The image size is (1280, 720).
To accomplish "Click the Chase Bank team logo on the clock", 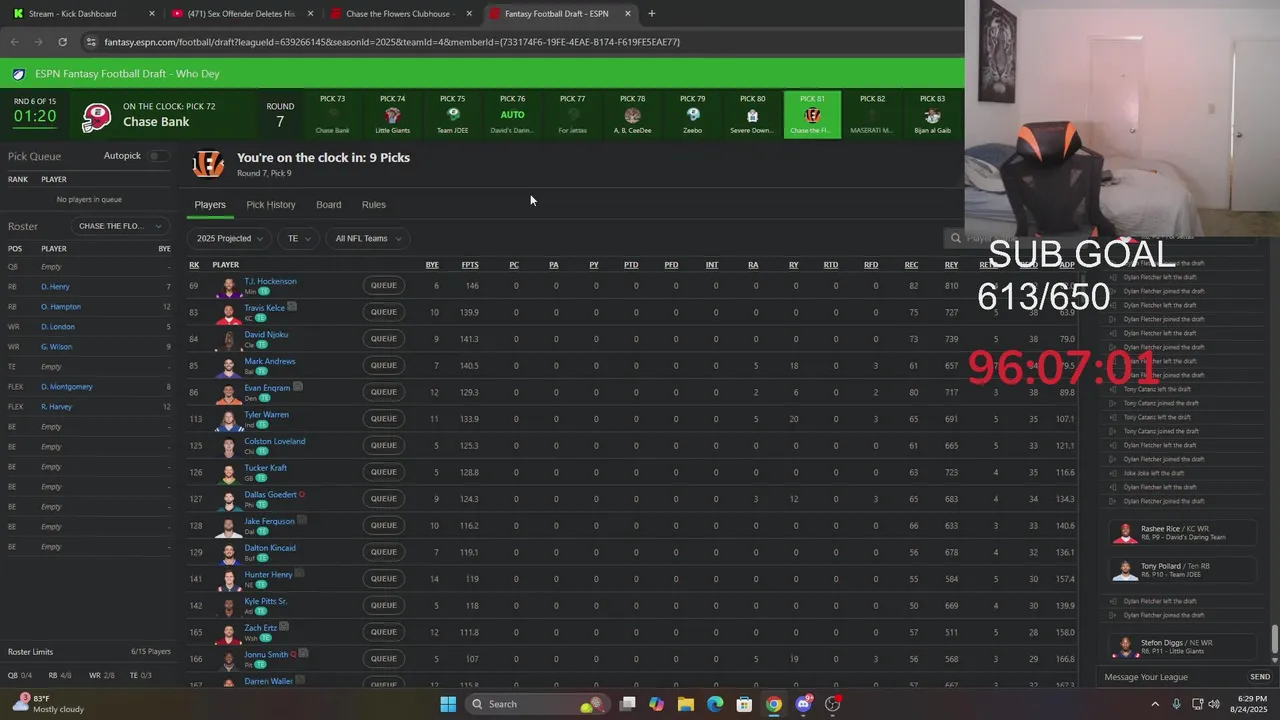I will point(96,117).
